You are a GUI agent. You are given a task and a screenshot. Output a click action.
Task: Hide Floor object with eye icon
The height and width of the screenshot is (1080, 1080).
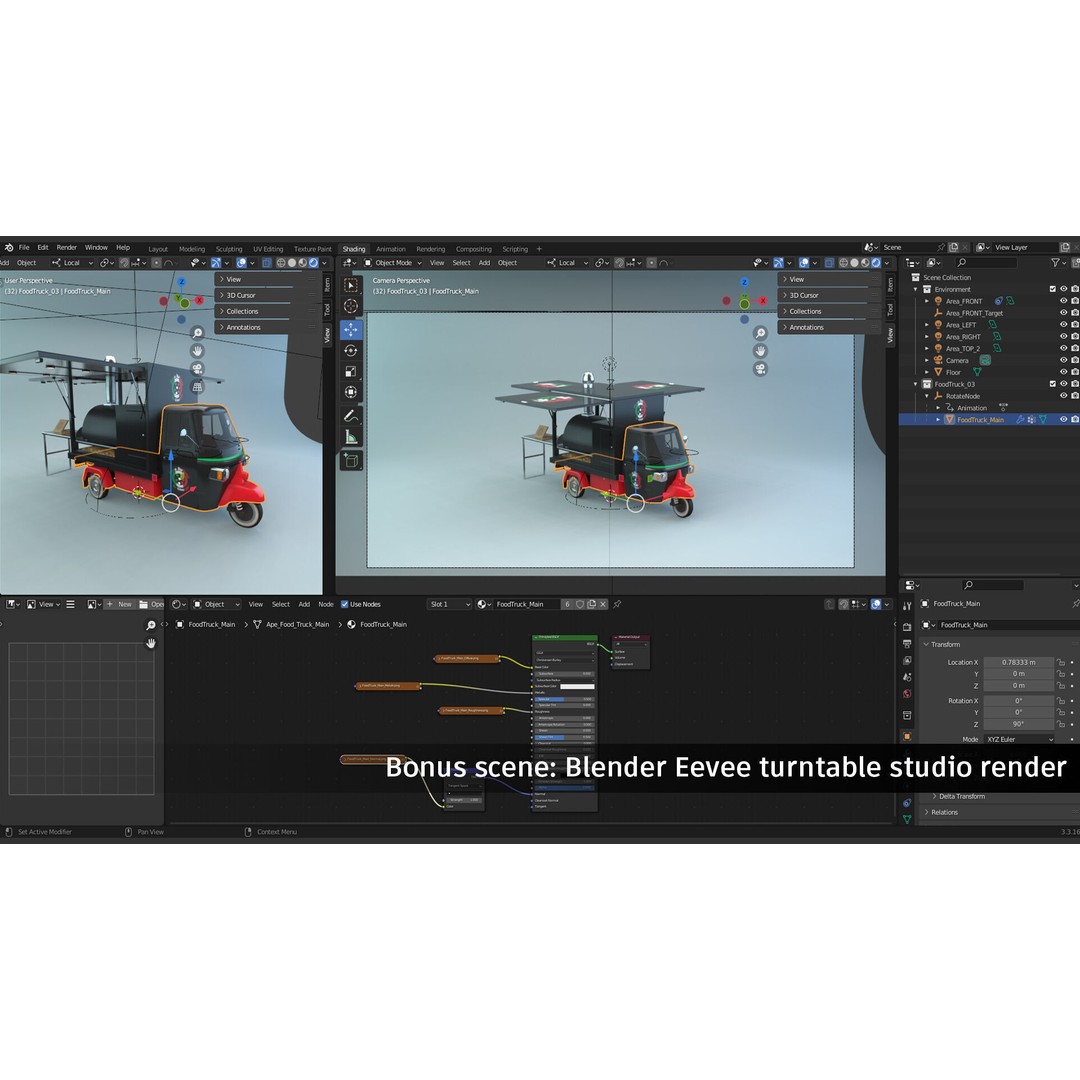click(x=1063, y=372)
